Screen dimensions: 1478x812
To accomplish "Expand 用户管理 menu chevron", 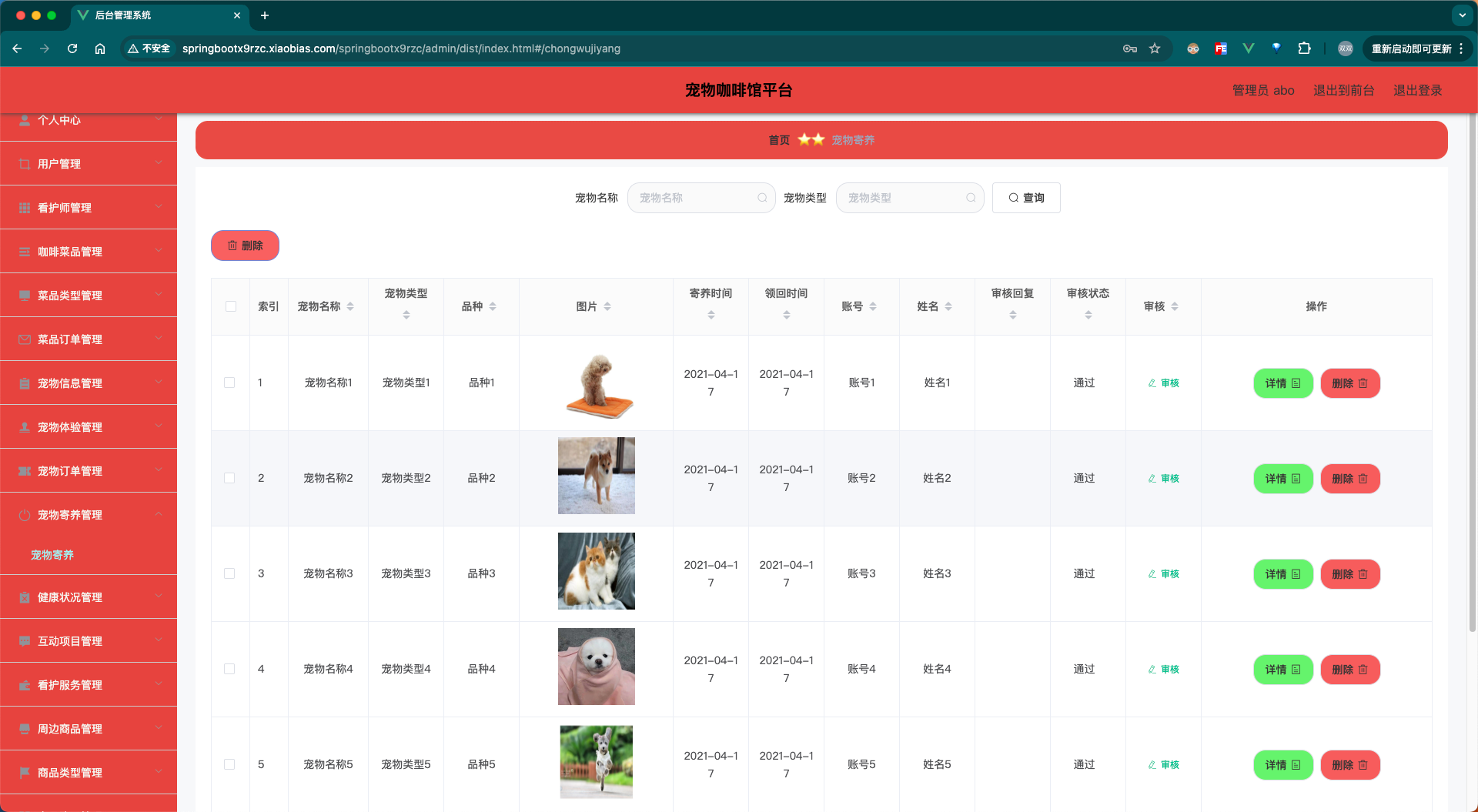I will (x=159, y=162).
